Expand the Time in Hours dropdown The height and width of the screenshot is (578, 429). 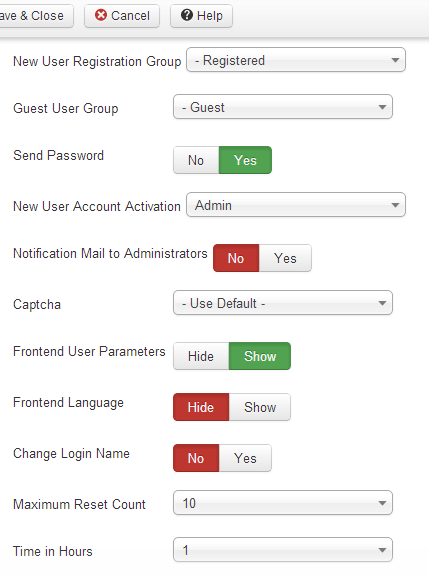pos(283,550)
